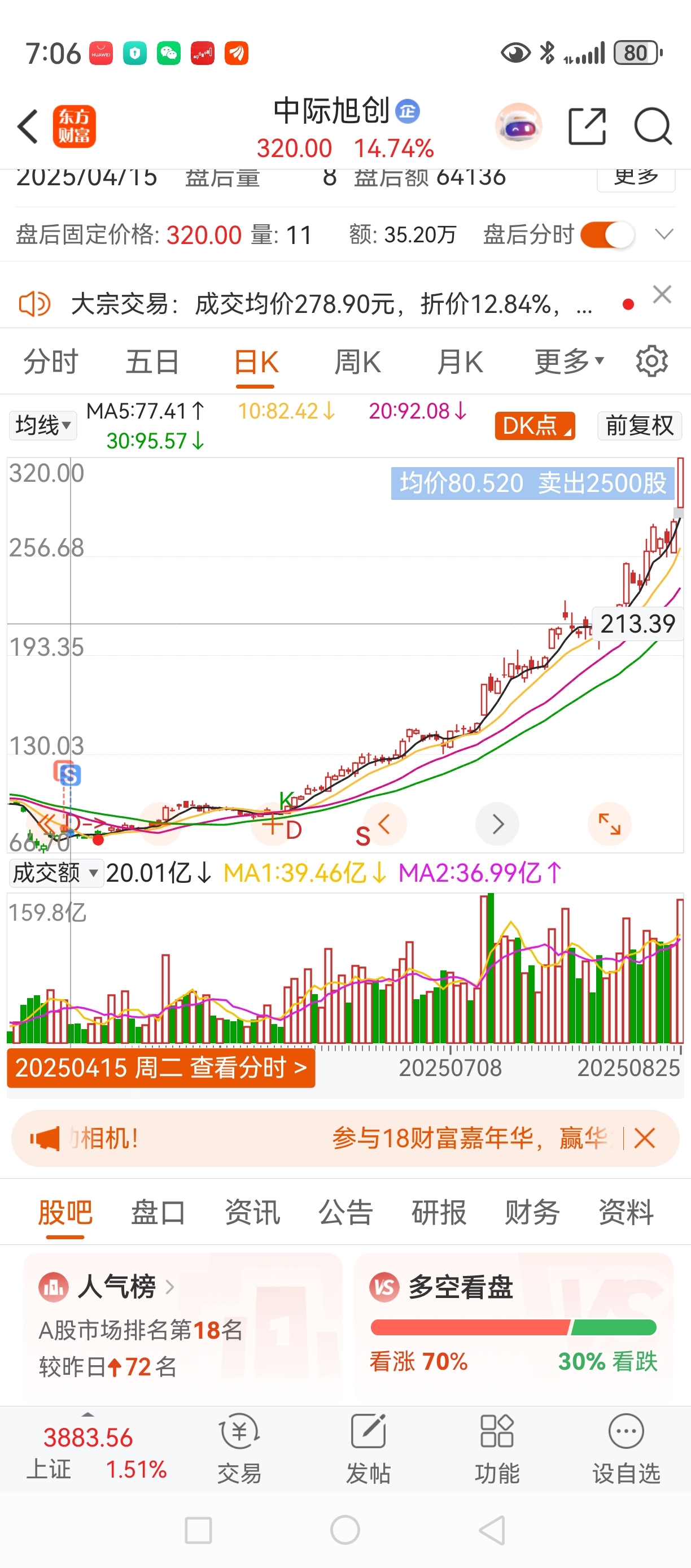This screenshot has height=1568, width=691.
Task: Tap 参与18财富嘉年华 promo link
Action: 469,1138
